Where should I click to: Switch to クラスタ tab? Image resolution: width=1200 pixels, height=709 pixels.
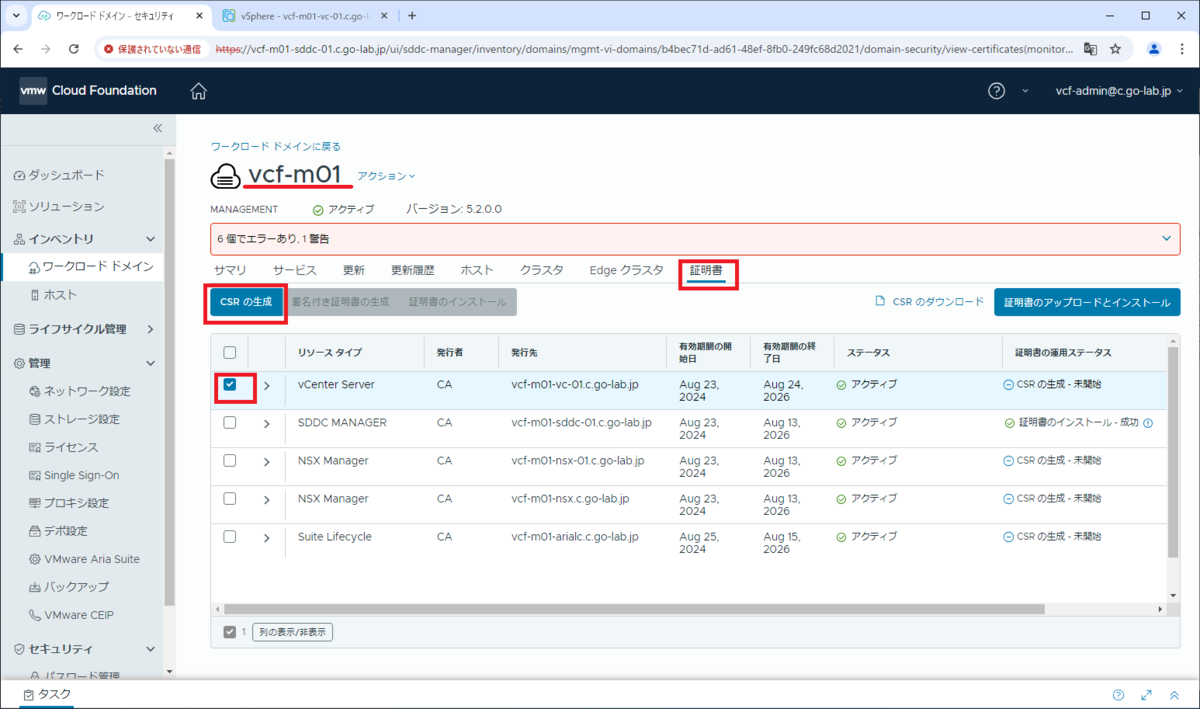[541, 271]
